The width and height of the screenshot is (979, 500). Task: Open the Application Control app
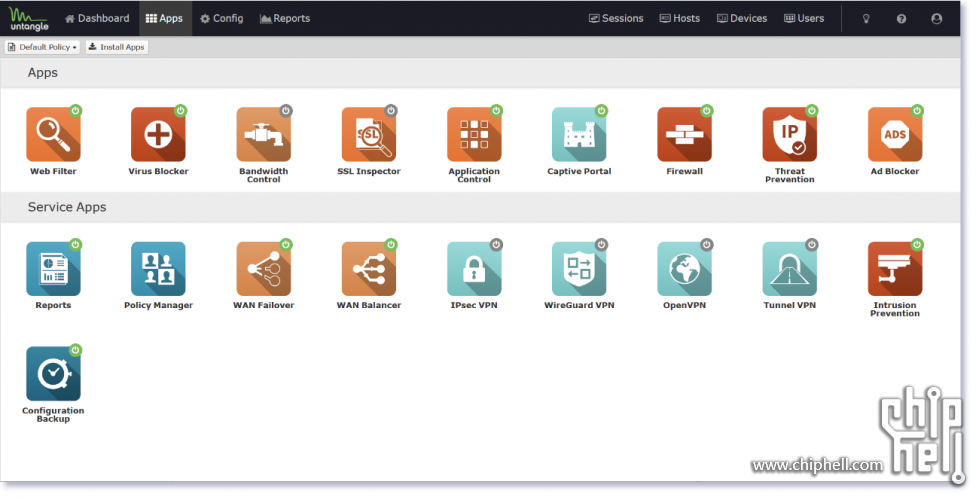pyautogui.click(x=474, y=135)
